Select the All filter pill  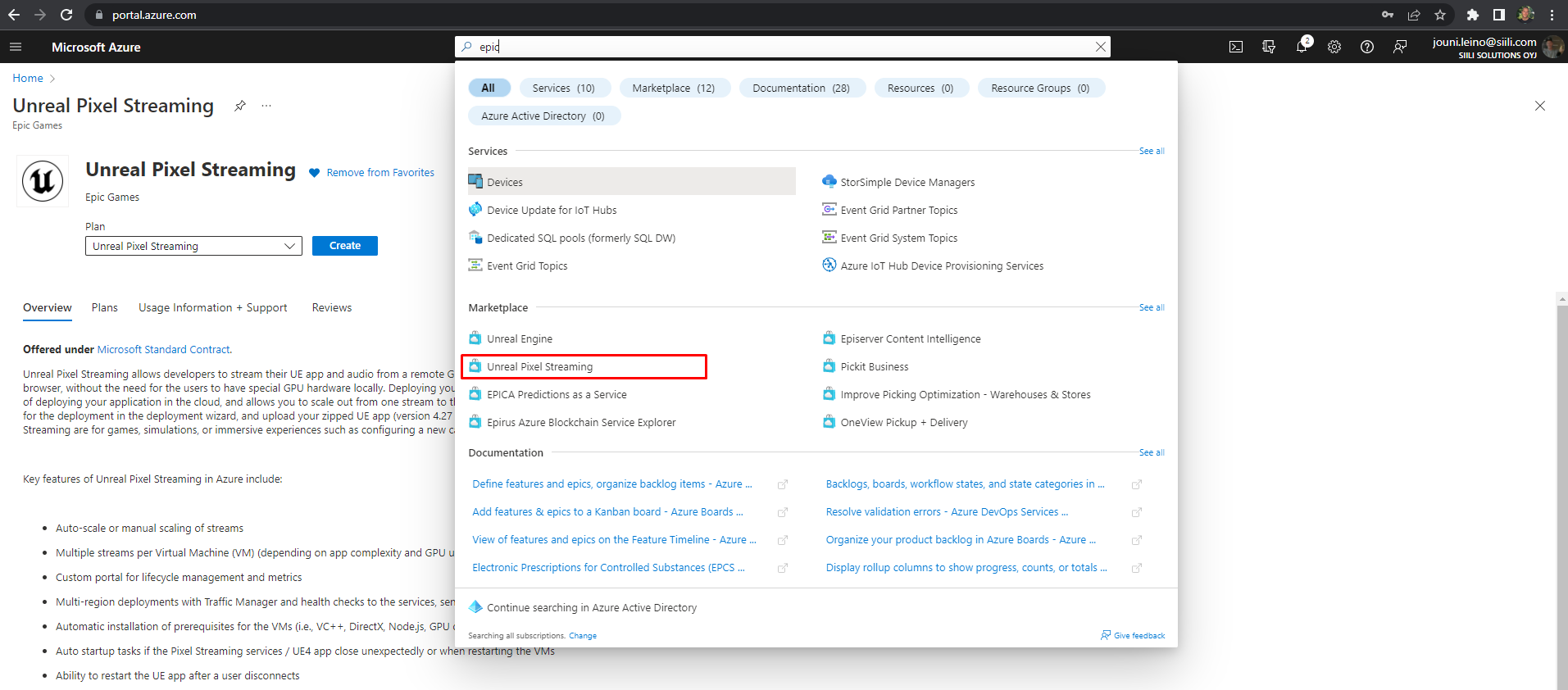(x=489, y=88)
